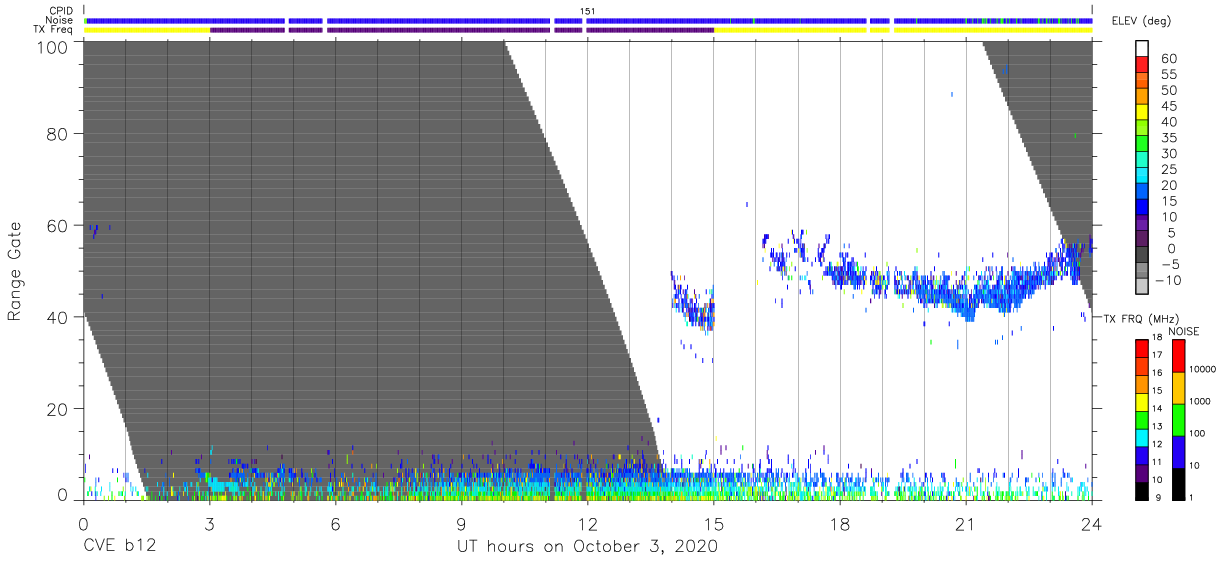Screen dimensions: 1228x567
Task: Click the '45' elevation colorbar label
Action: (x=1168, y=106)
